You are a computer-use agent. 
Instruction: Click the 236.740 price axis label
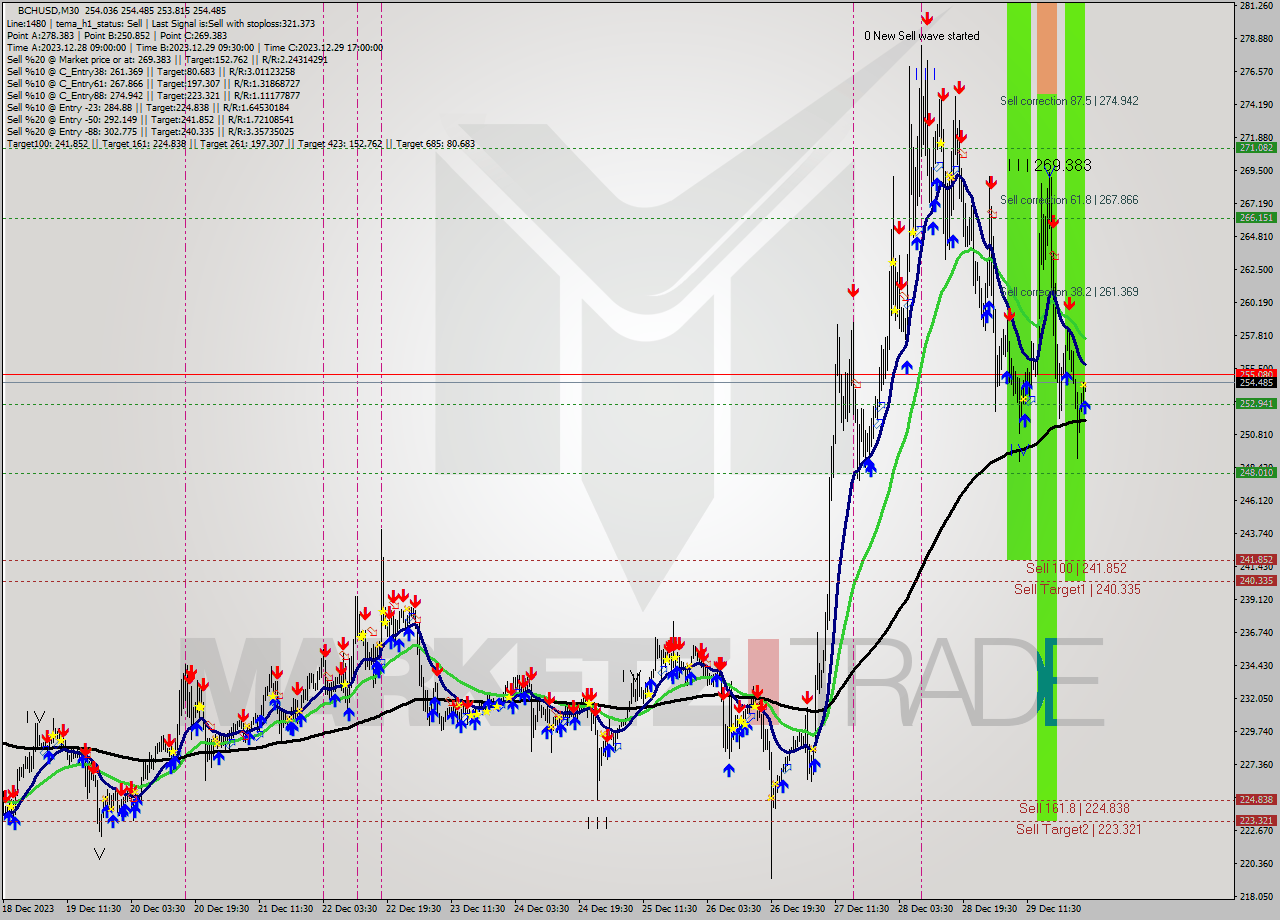[x=1256, y=633]
